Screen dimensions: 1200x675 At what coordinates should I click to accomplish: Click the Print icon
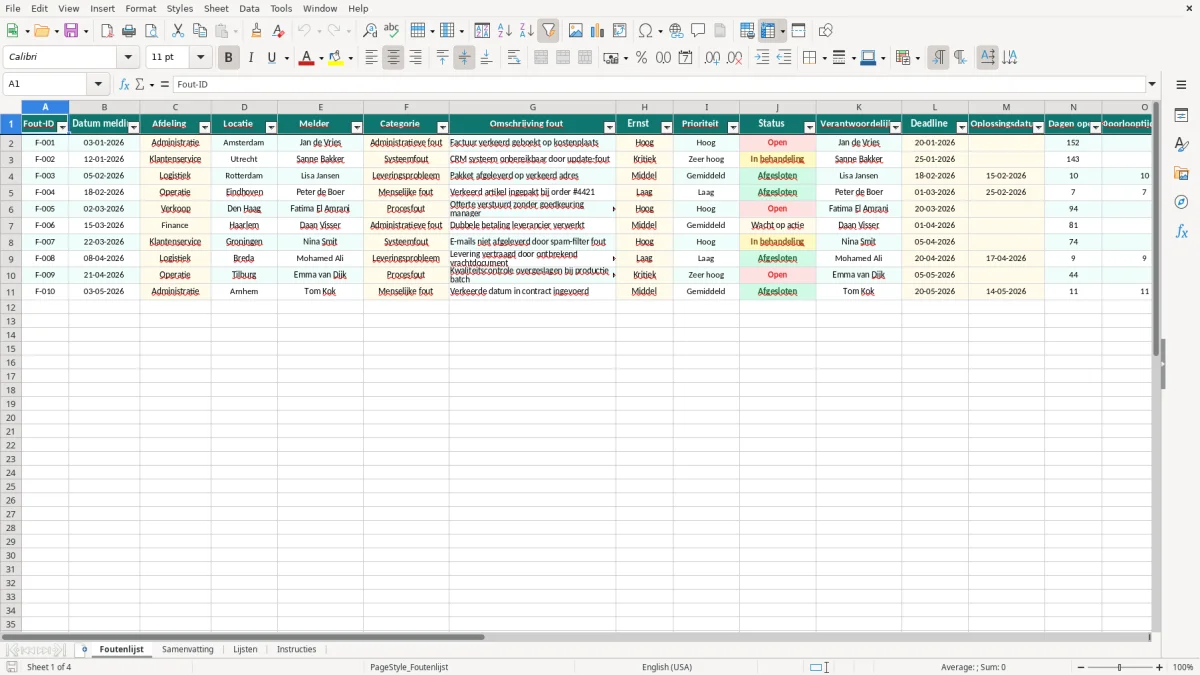(x=129, y=31)
